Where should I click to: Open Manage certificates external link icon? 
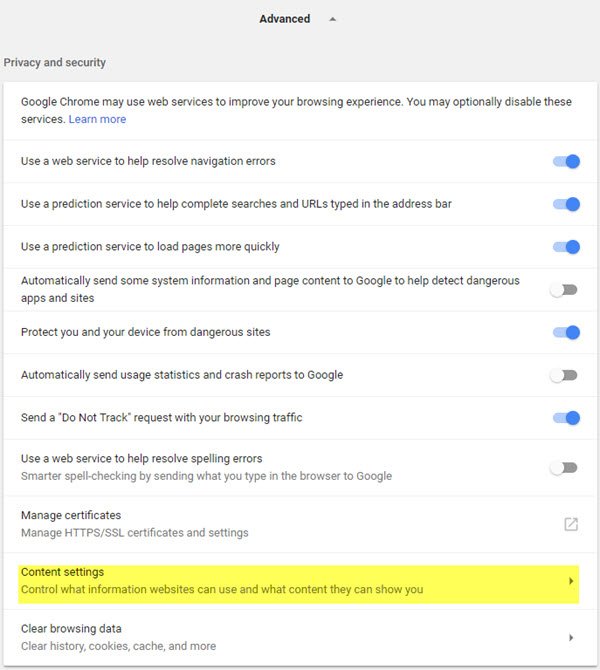571,524
